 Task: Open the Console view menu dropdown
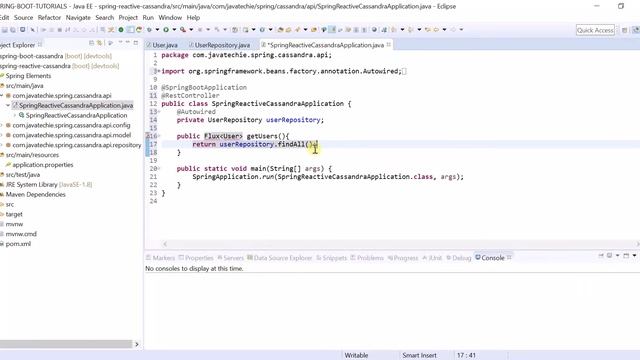pyautogui.click(x=634, y=256)
